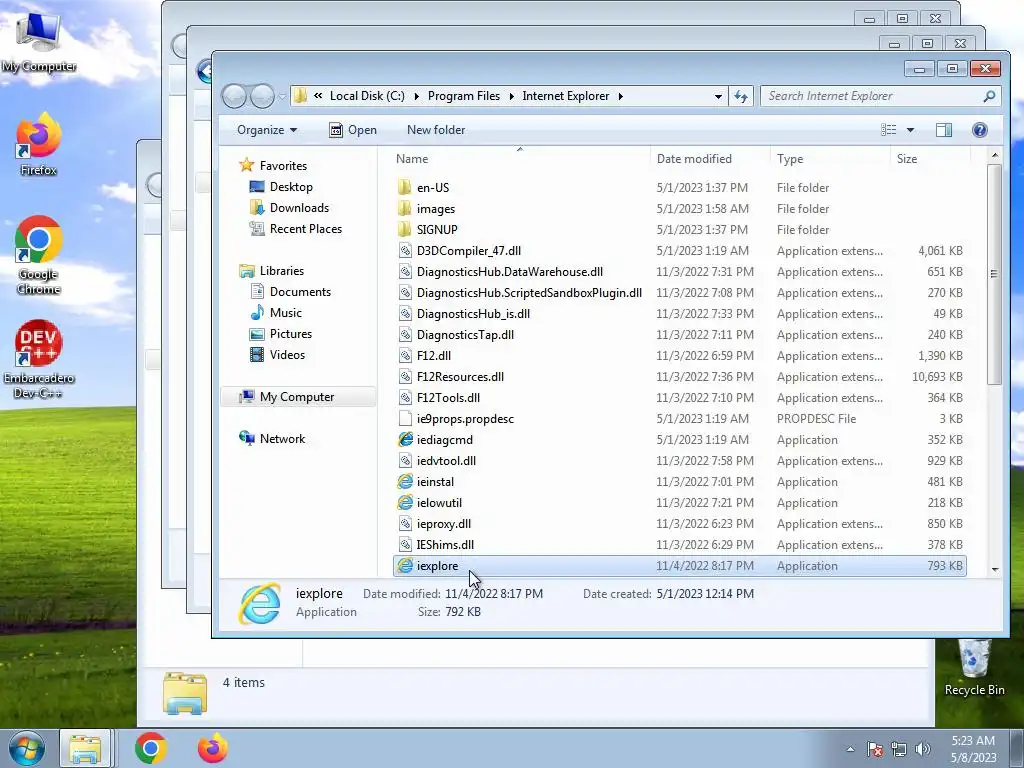
Task: Click the F12.dll file icon
Action: tap(405, 355)
